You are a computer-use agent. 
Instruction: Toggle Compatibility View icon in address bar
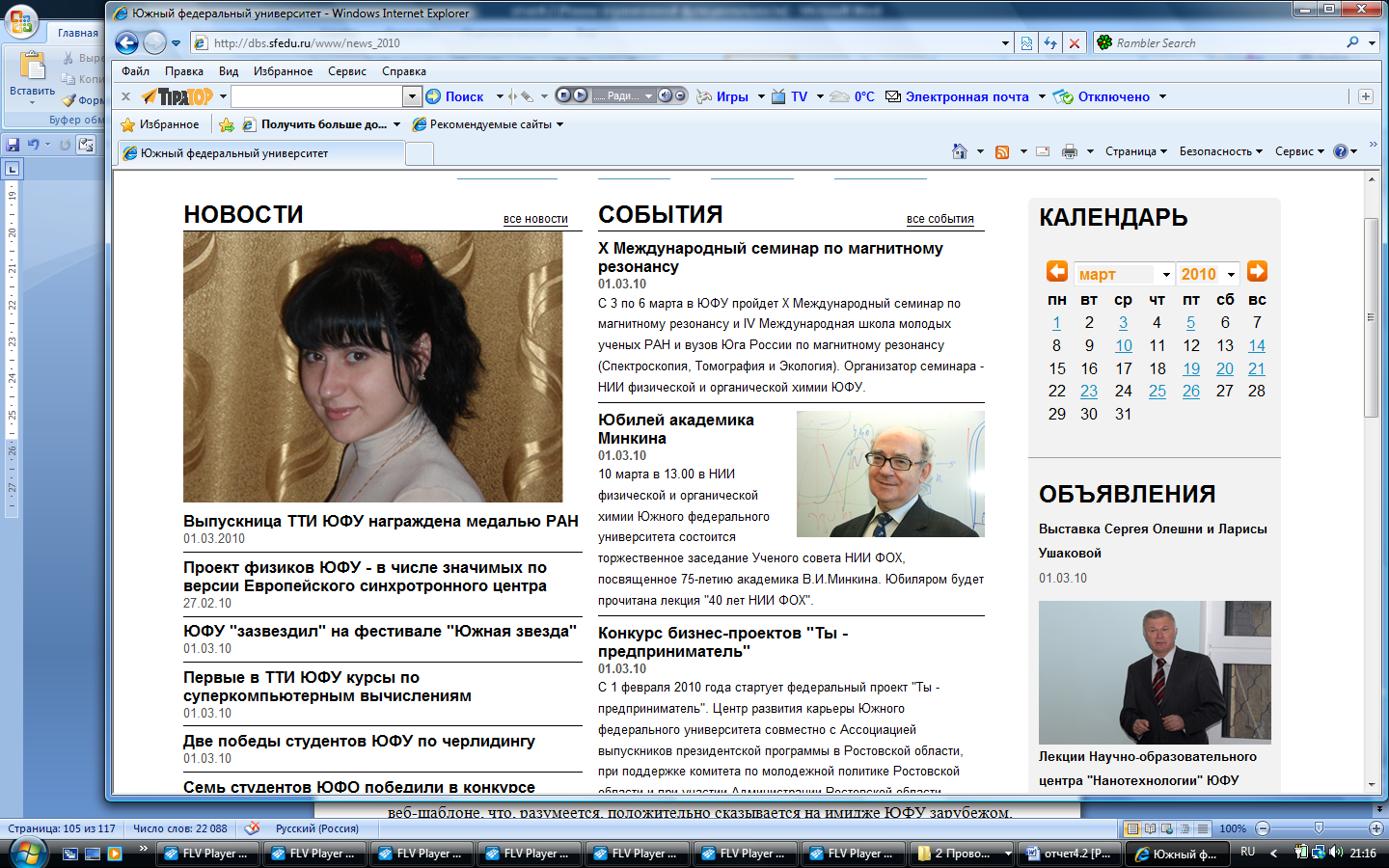pos(1026,42)
